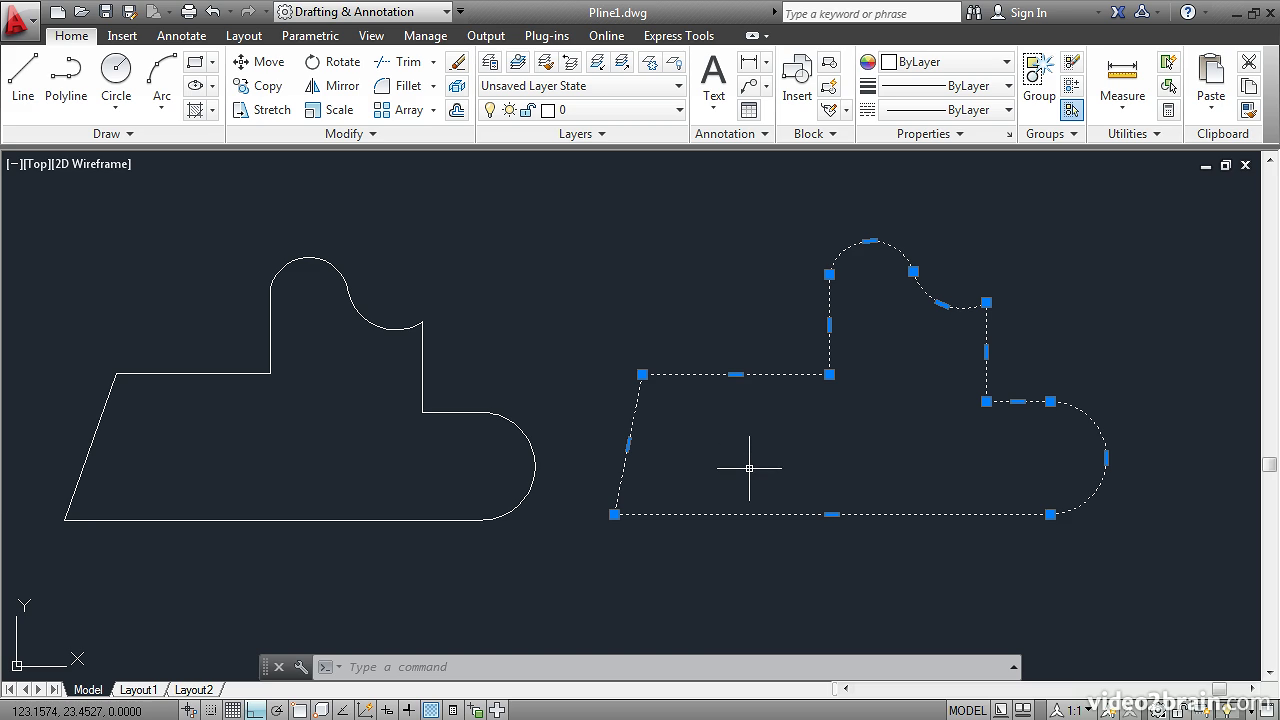
Task: Click the Quick Calculator icon in Utilities
Action: pos(1168,110)
